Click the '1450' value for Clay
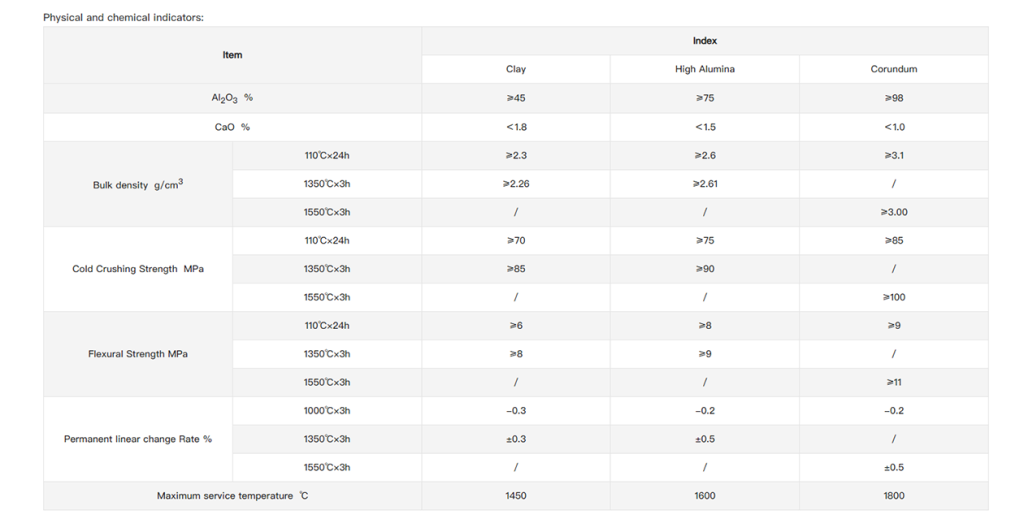The width and height of the screenshot is (1024, 532). (x=515, y=496)
